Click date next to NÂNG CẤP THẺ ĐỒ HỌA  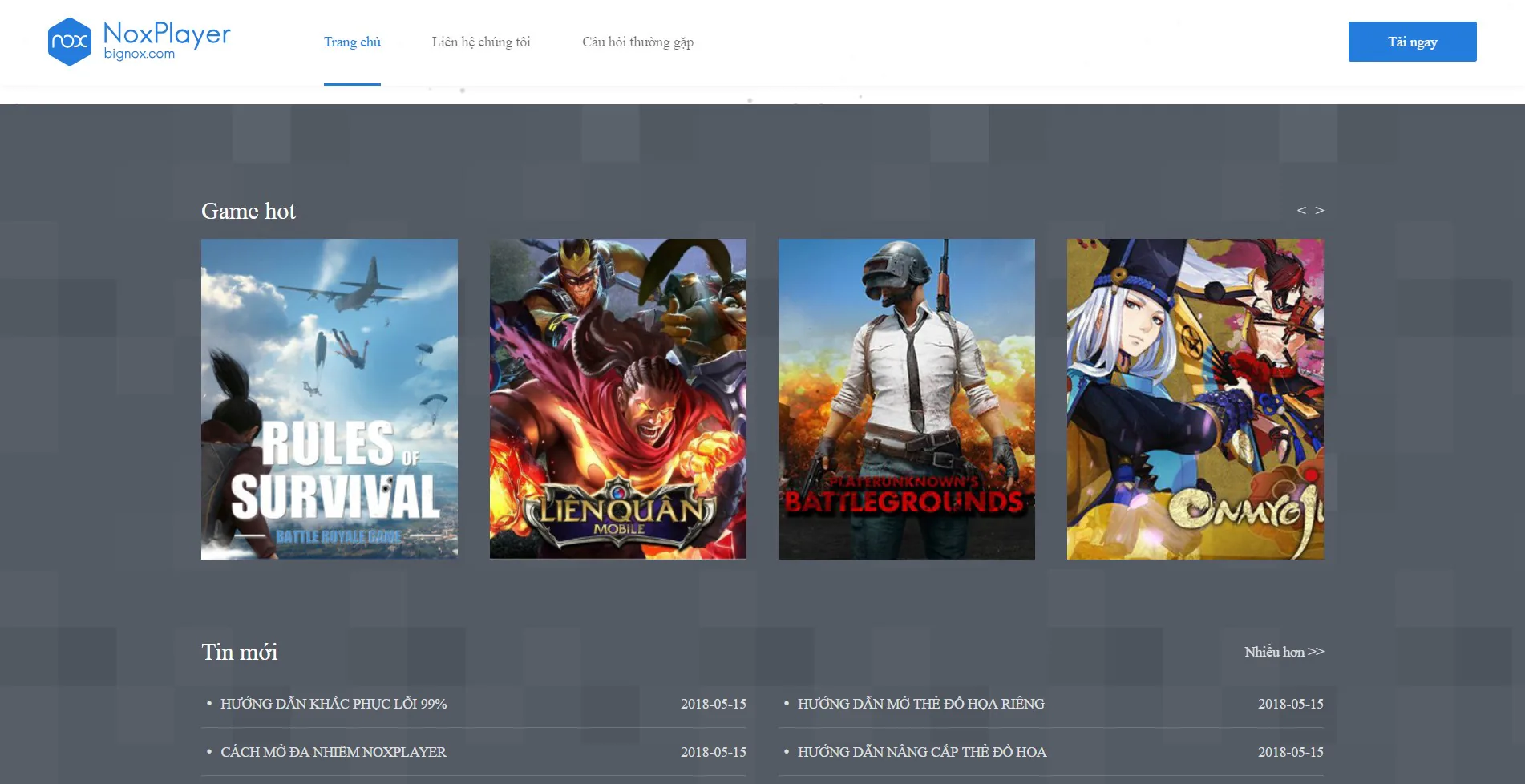(1291, 752)
